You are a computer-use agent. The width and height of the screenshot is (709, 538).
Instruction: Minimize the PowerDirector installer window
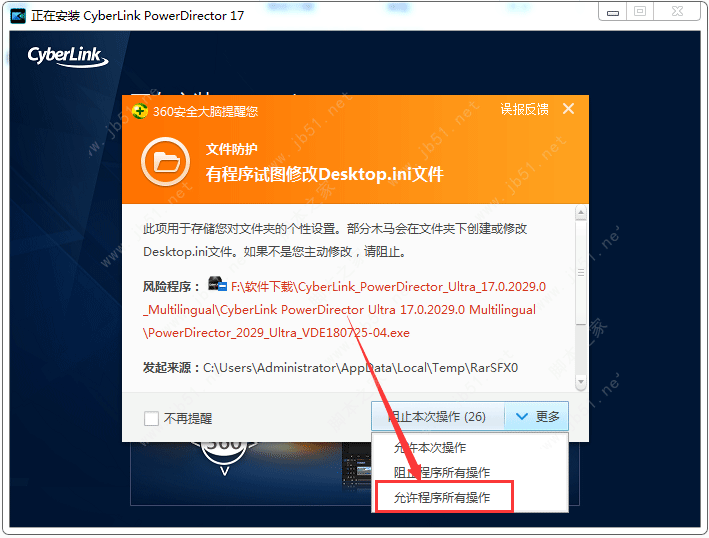(x=613, y=12)
